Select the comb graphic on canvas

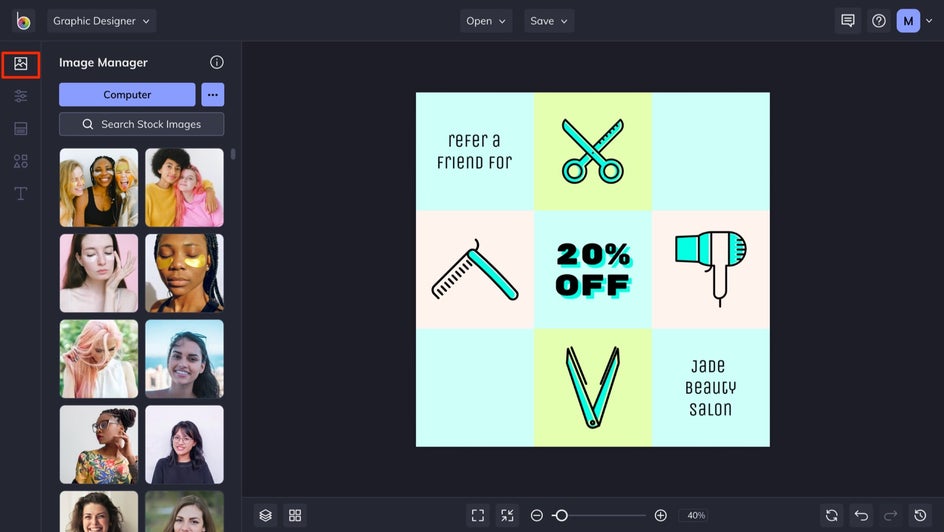(x=475, y=270)
